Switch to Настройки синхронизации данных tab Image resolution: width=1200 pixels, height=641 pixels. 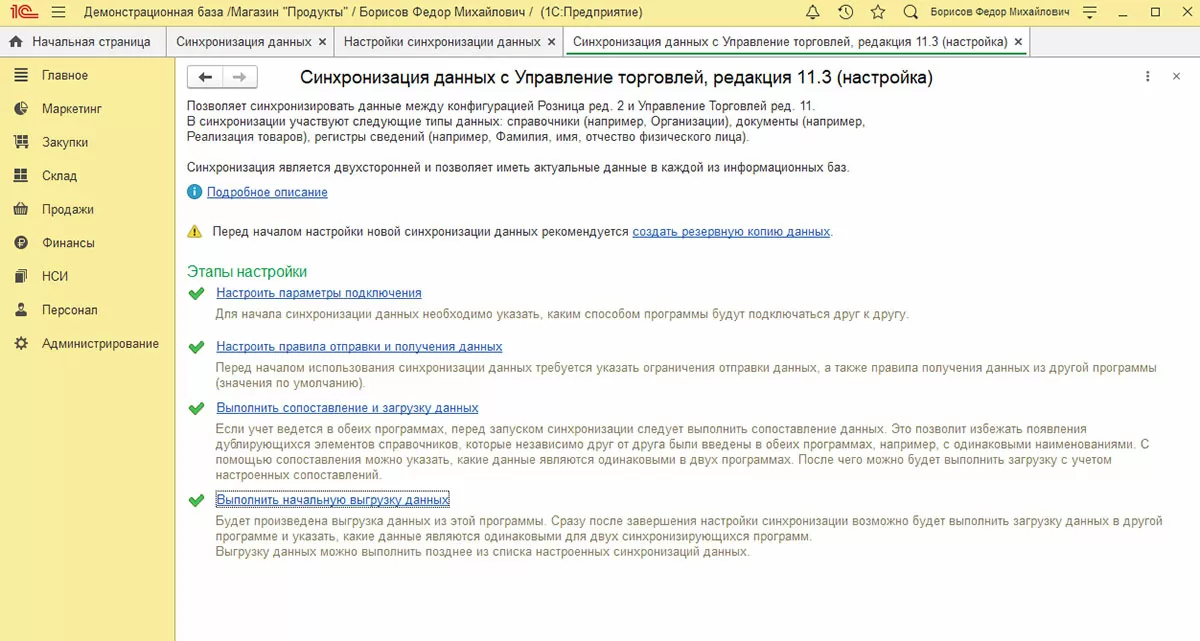(x=442, y=42)
